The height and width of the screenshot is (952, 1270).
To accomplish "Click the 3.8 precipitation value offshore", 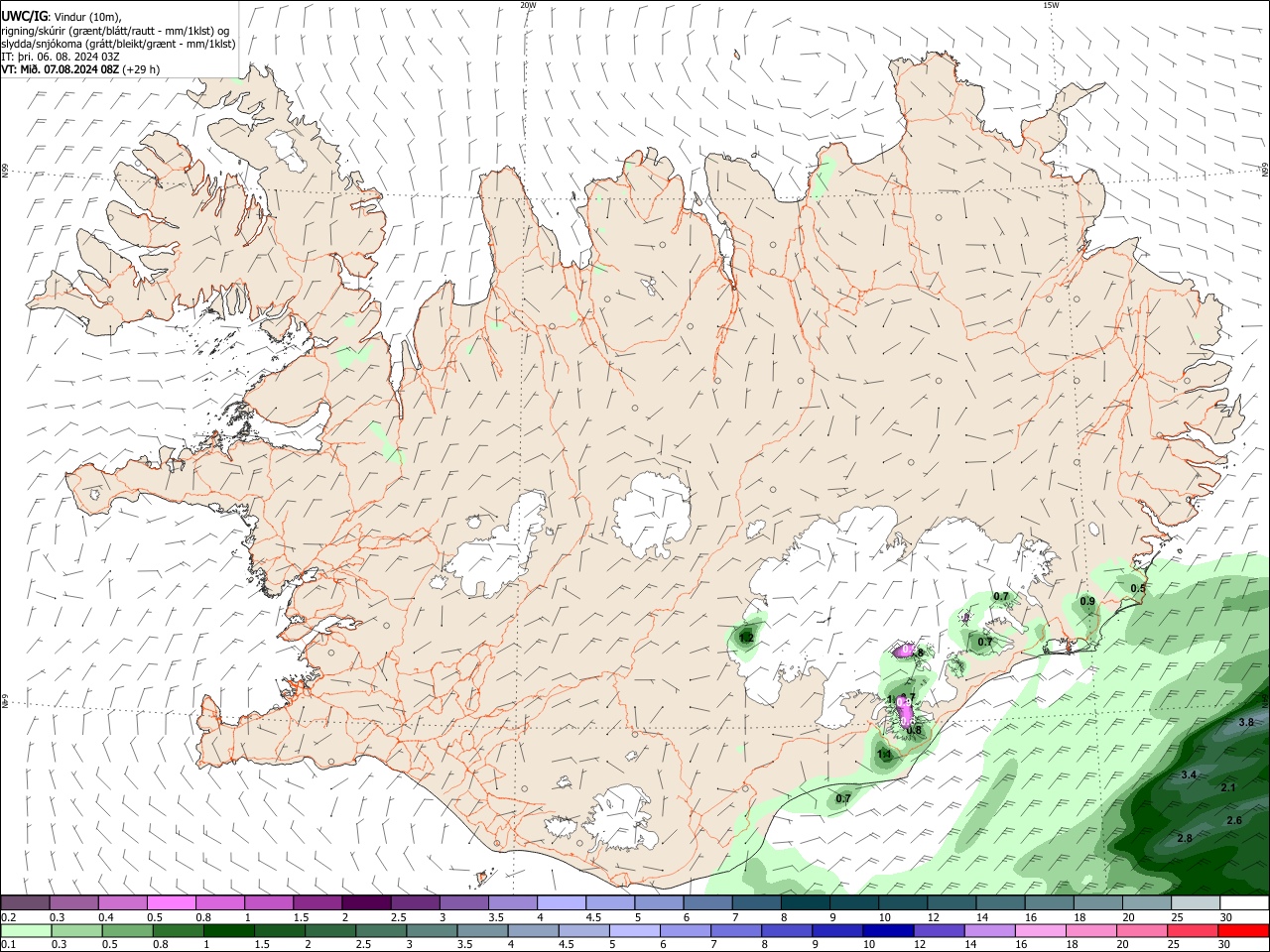I will coord(1246,722).
